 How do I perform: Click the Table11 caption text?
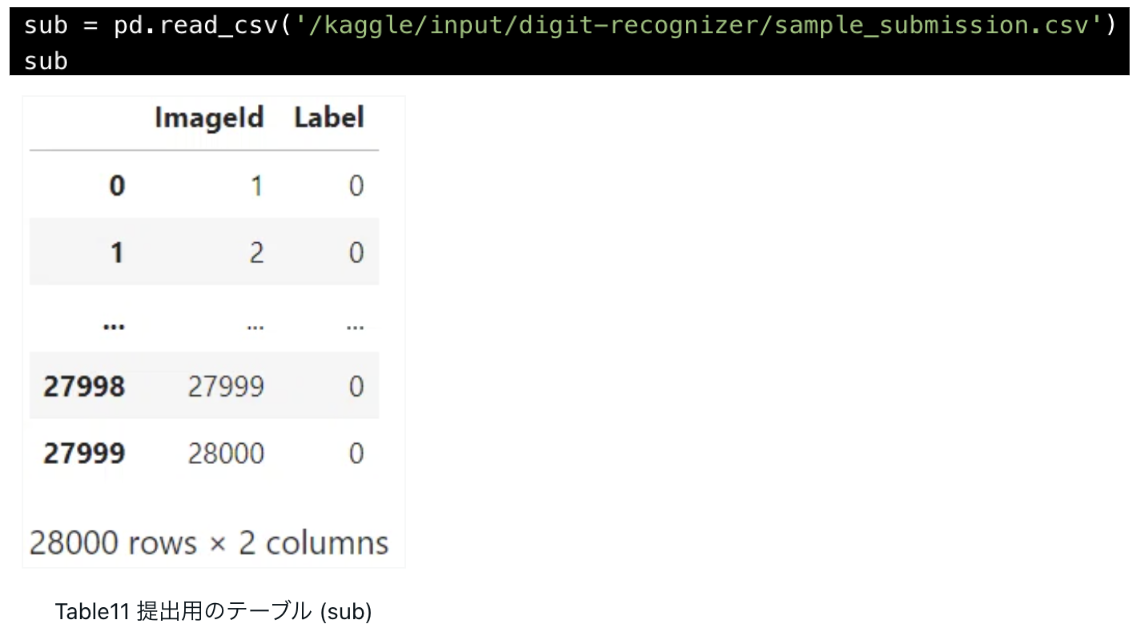point(213,611)
